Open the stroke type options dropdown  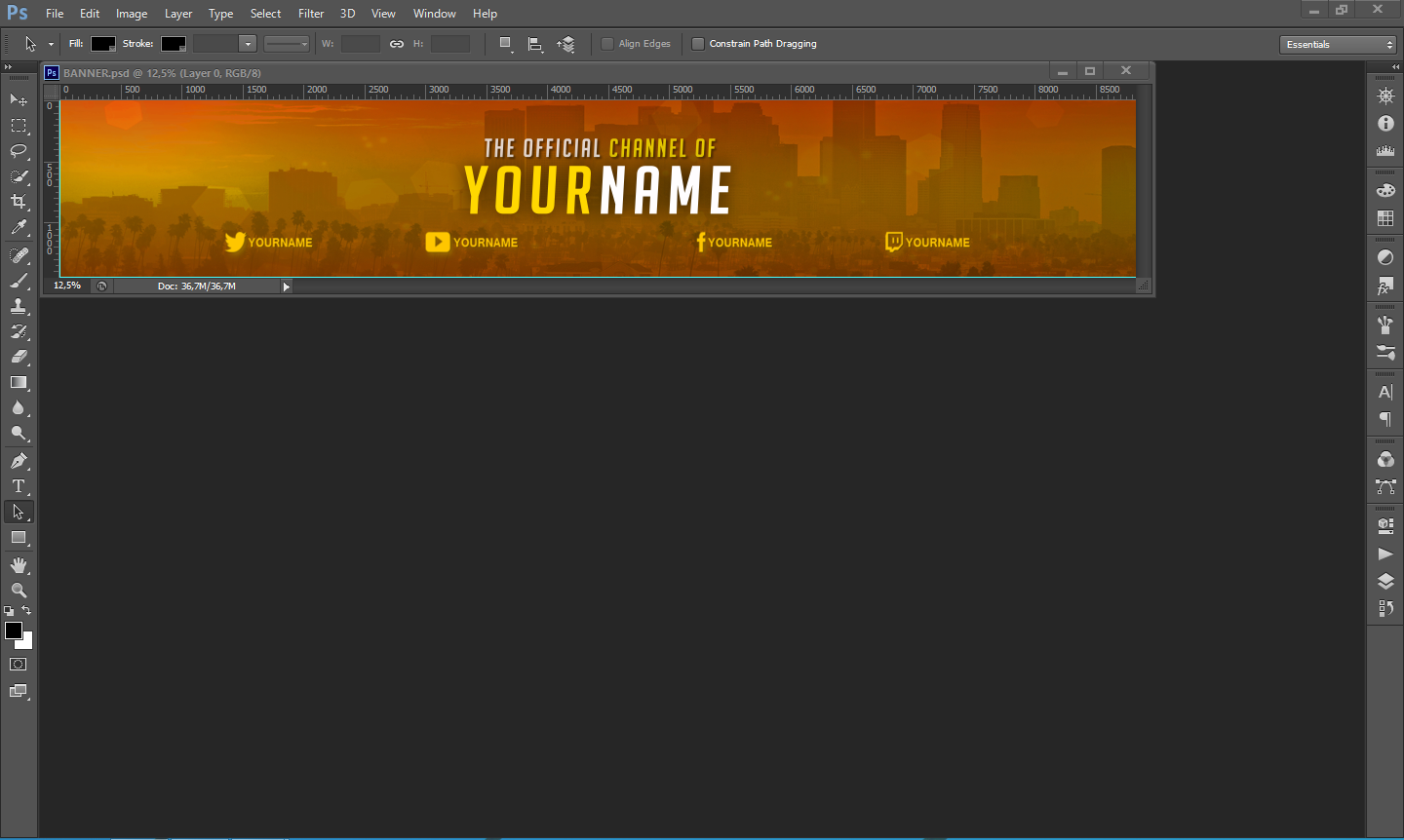[x=287, y=44]
